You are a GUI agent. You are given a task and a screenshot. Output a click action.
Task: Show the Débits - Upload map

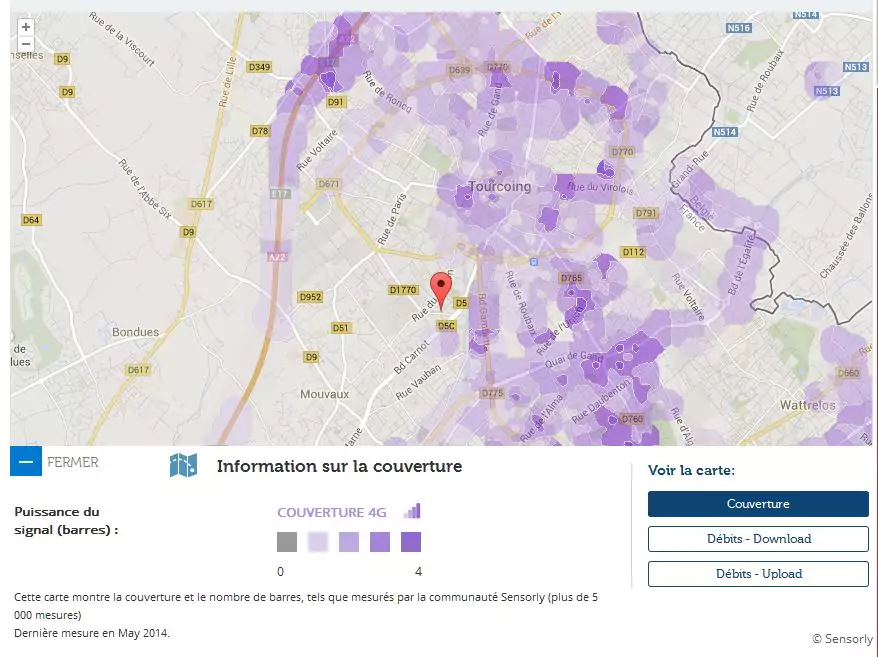[x=757, y=574]
